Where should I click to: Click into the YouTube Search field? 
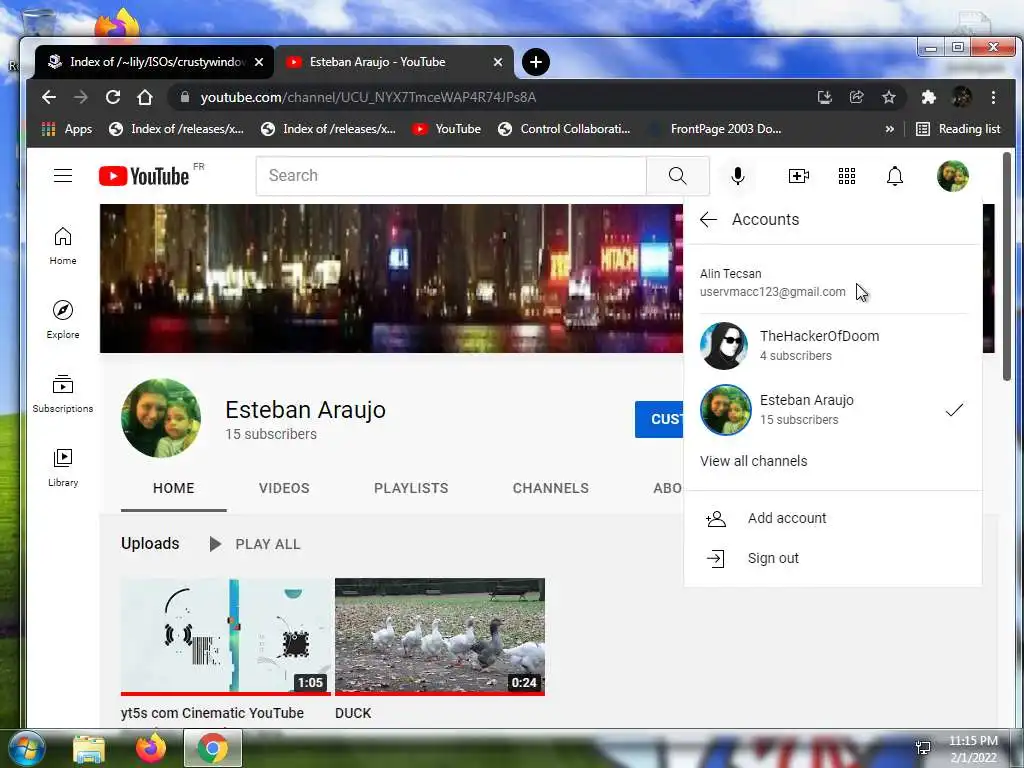[x=451, y=176]
